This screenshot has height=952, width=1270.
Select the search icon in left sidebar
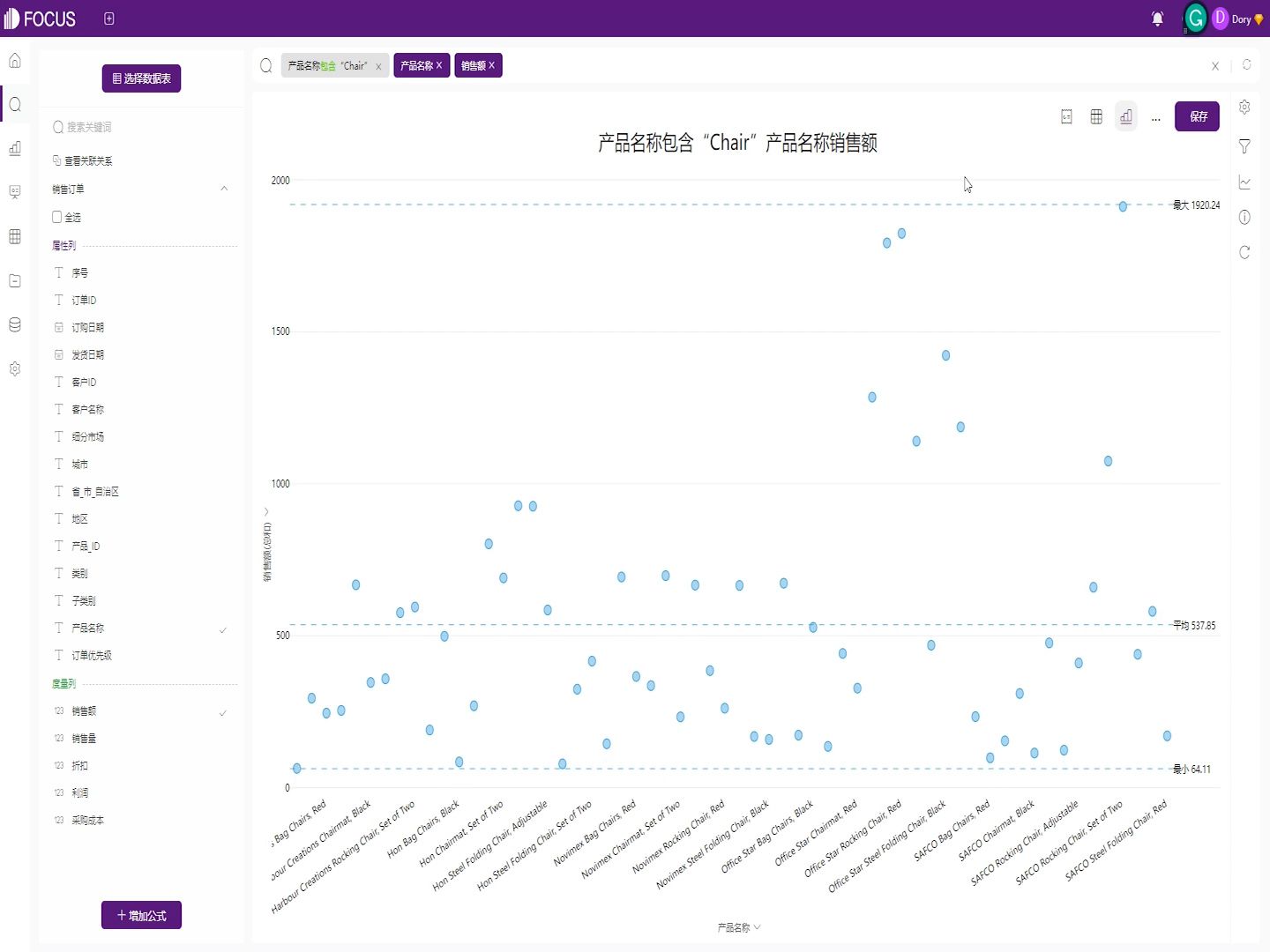pyautogui.click(x=15, y=105)
